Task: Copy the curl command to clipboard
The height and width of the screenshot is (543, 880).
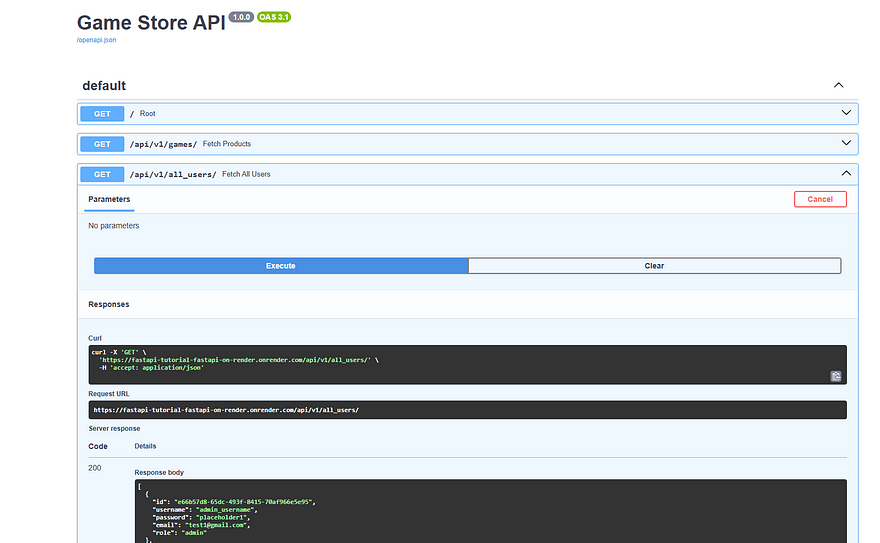Action: pos(835,376)
